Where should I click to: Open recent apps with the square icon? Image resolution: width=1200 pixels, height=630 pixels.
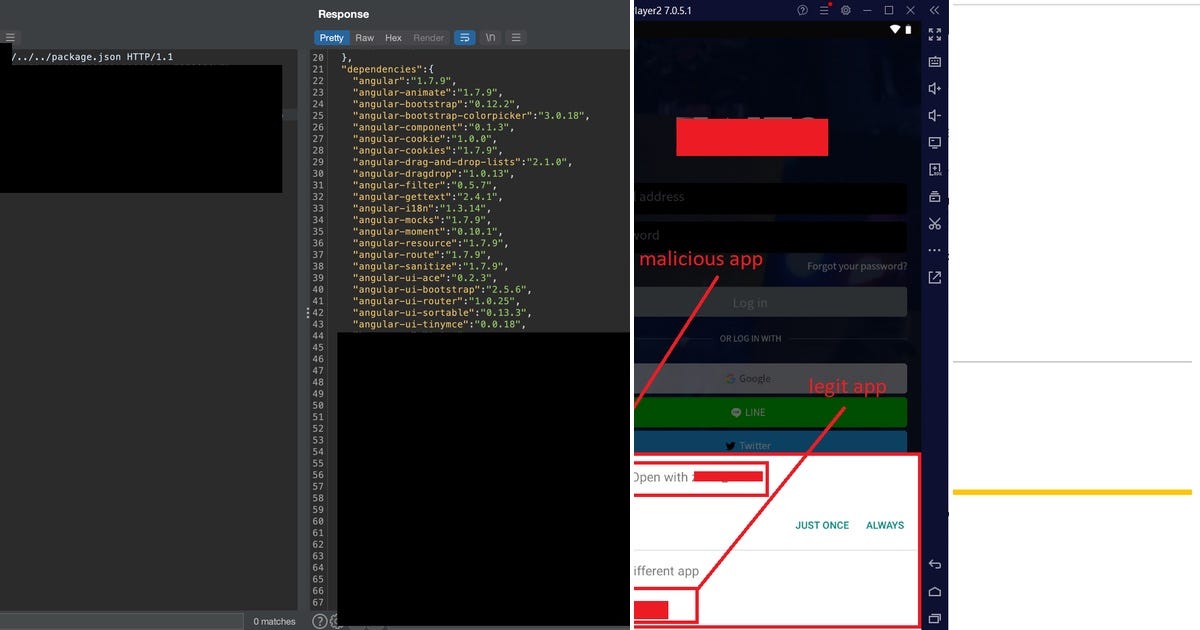point(934,618)
